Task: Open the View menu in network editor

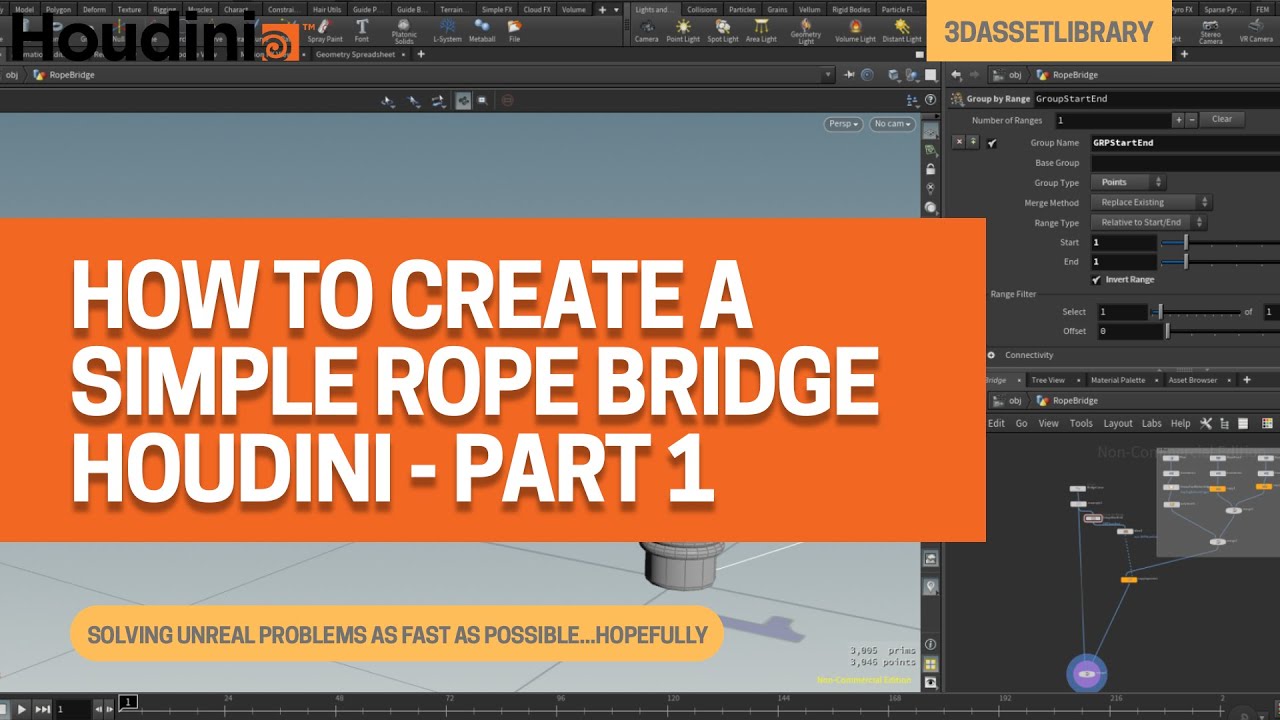Action: click(x=1048, y=423)
